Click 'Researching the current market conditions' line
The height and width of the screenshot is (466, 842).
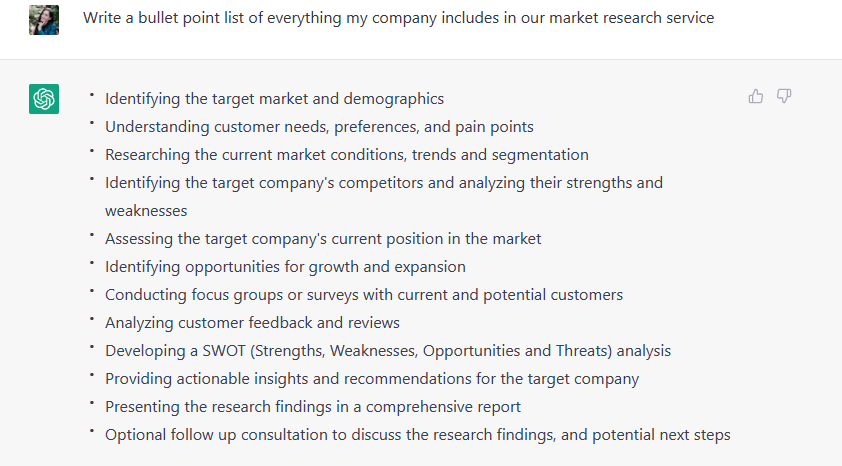pyautogui.click(x=346, y=155)
